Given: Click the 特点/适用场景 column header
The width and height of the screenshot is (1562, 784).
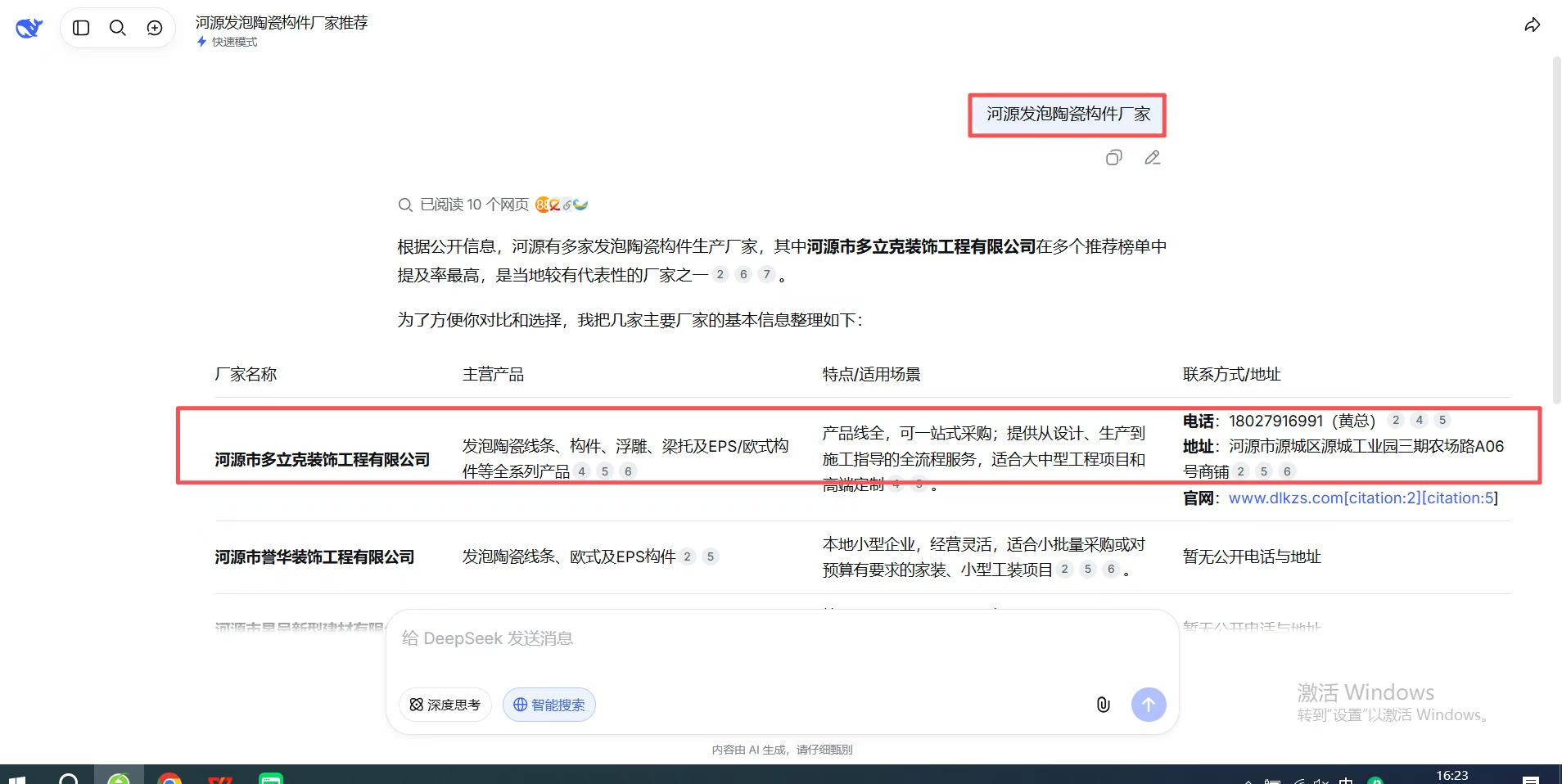Looking at the screenshot, I should click(871, 374).
